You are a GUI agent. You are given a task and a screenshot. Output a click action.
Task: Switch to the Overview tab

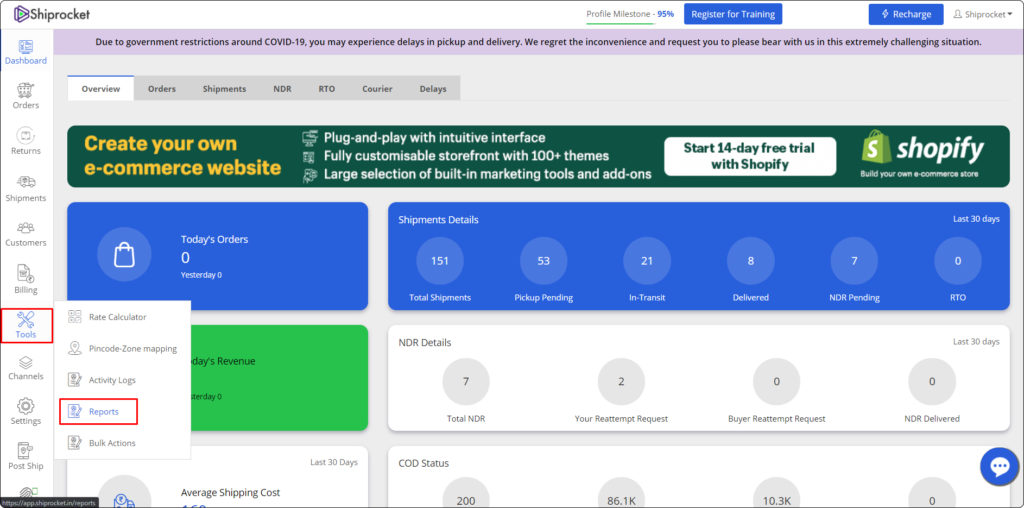click(101, 89)
